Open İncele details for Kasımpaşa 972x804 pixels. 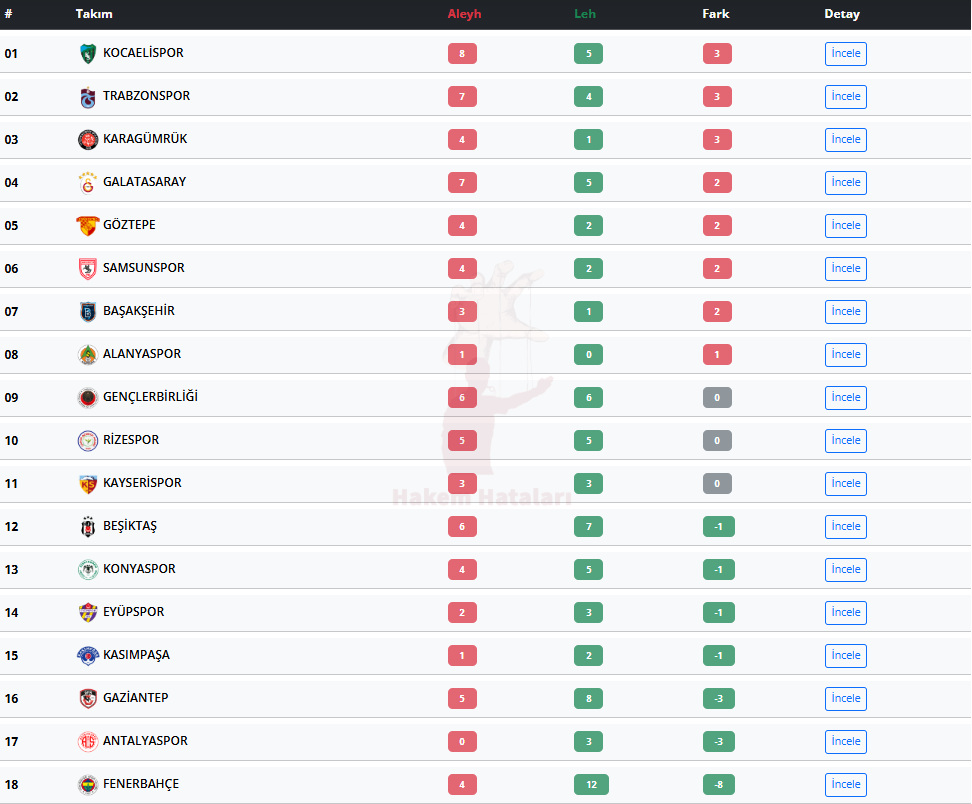846,655
